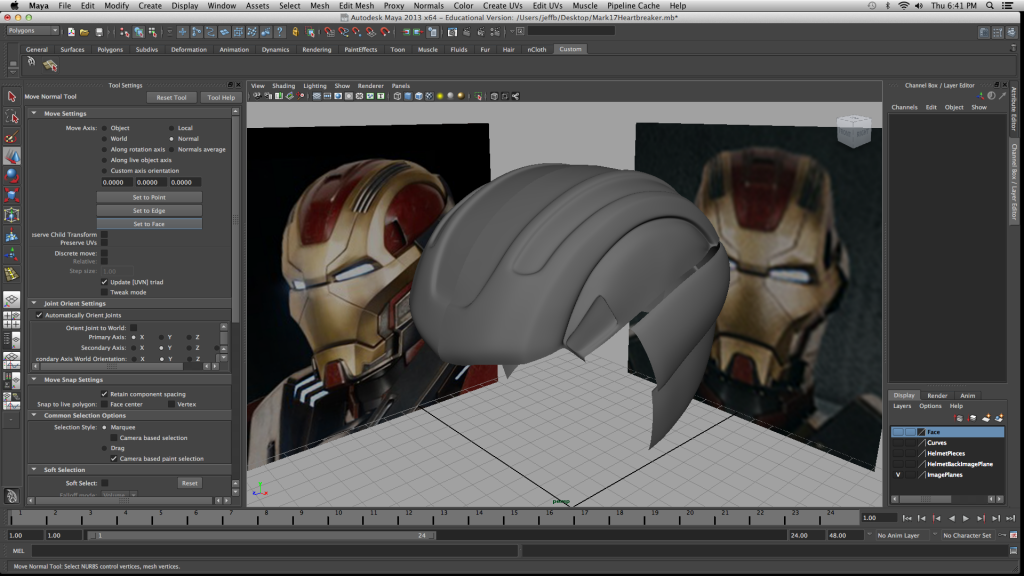Viewport: 1024px width, 576px height.
Task: Create layer from selected objects icon
Action: [x=999, y=418]
